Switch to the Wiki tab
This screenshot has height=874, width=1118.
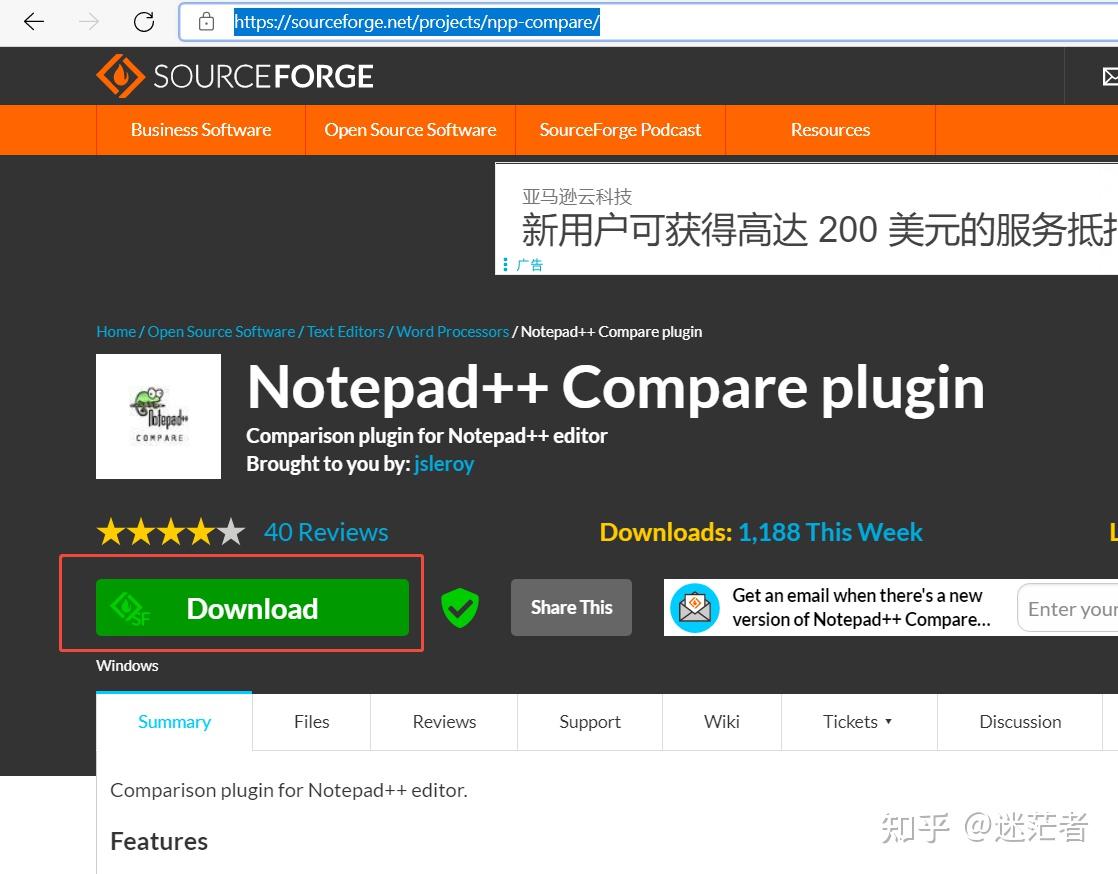tap(722, 721)
